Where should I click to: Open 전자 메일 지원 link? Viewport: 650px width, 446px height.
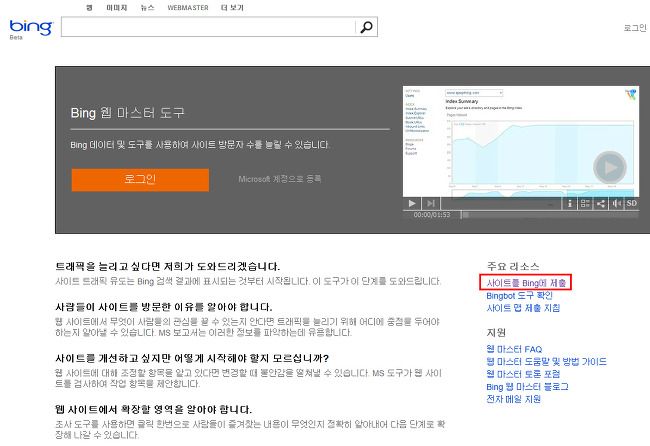coord(514,399)
